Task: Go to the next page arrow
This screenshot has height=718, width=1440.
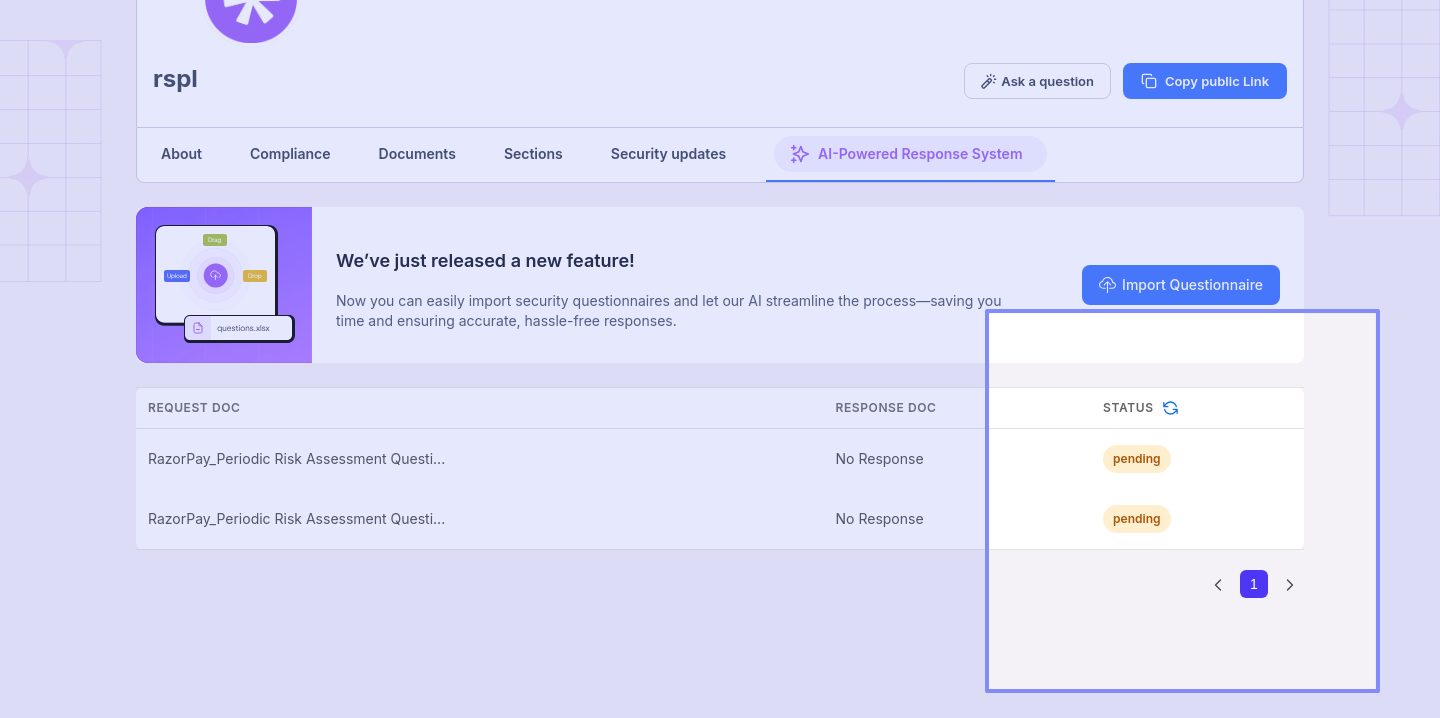Action: coord(1290,585)
